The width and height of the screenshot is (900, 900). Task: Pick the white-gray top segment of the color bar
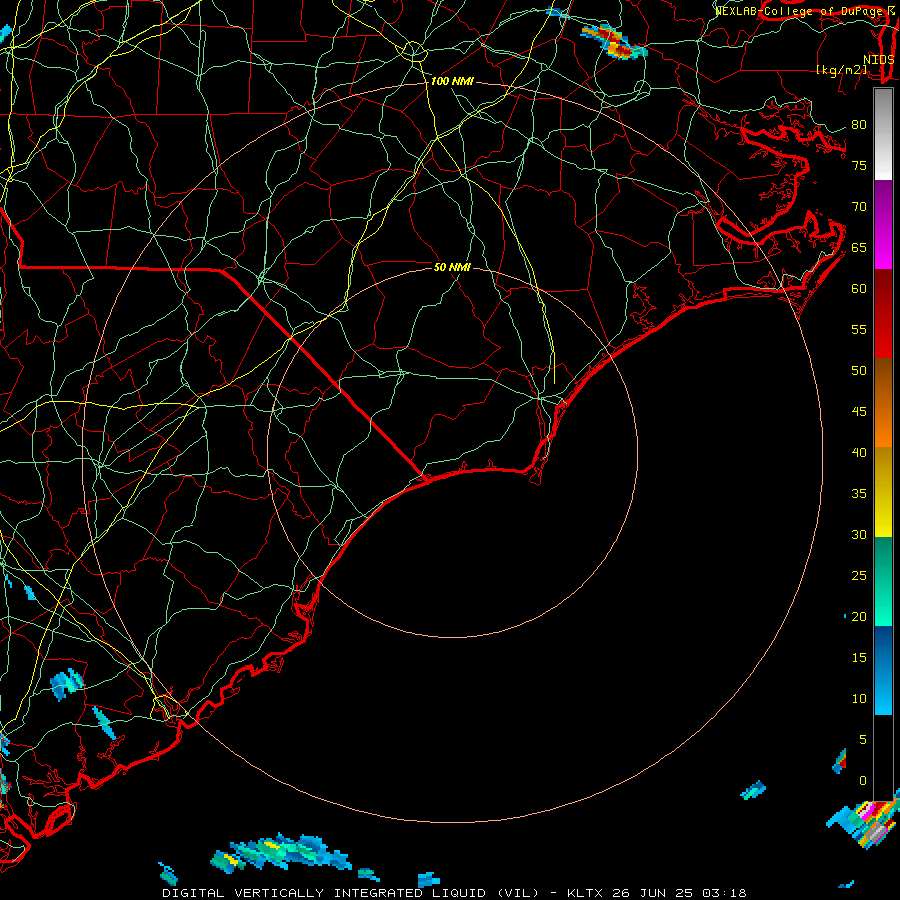[x=883, y=134]
